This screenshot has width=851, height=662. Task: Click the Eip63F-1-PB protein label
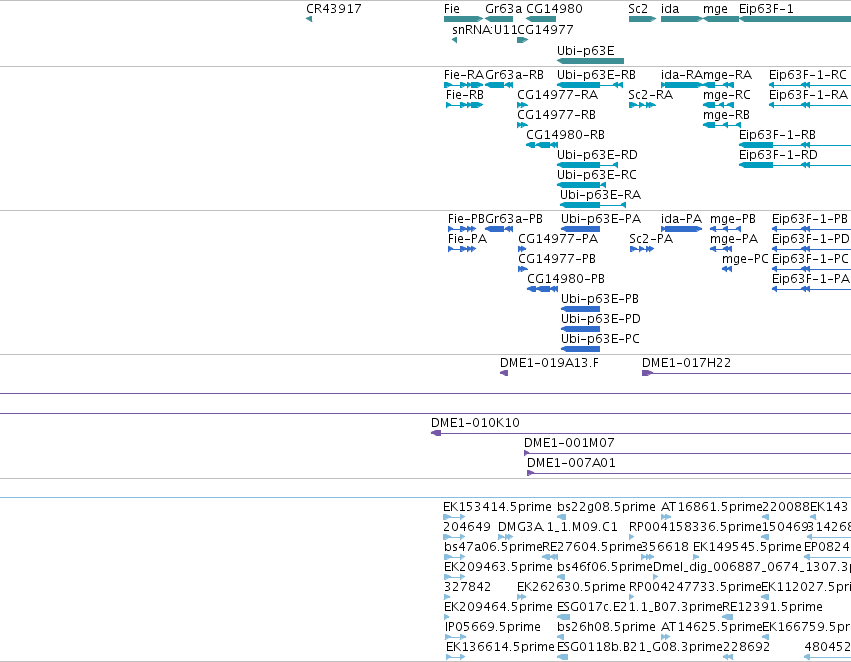tap(810, 219)
